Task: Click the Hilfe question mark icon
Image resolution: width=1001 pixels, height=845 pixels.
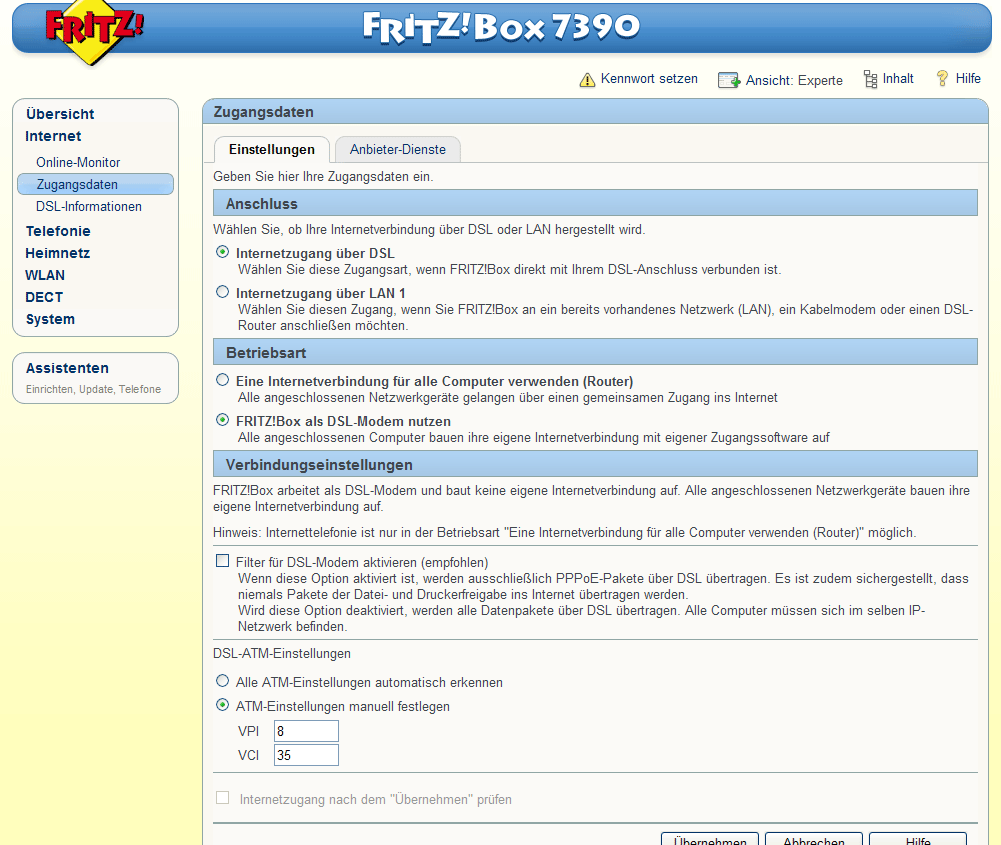Action: point(942,79)
